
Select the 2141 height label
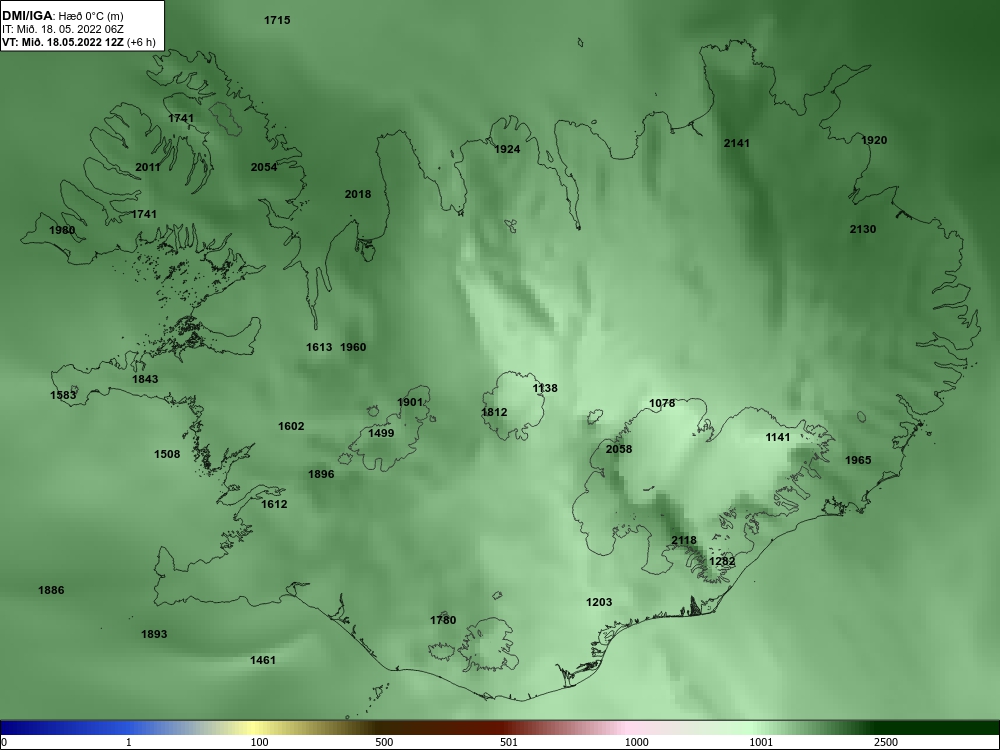pos(737,143)
